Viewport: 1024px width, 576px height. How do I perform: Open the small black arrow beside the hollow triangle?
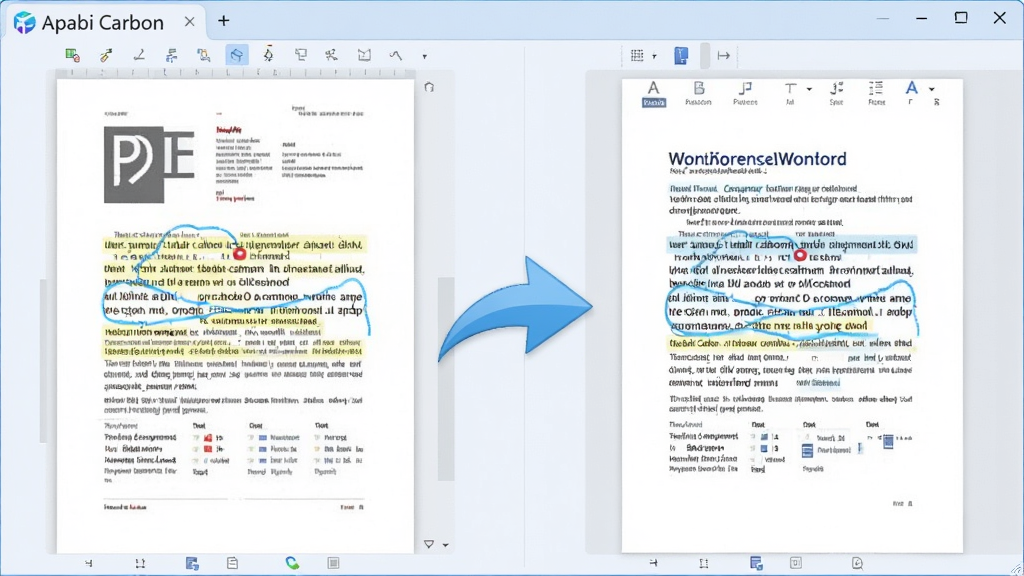coord(445,545)
